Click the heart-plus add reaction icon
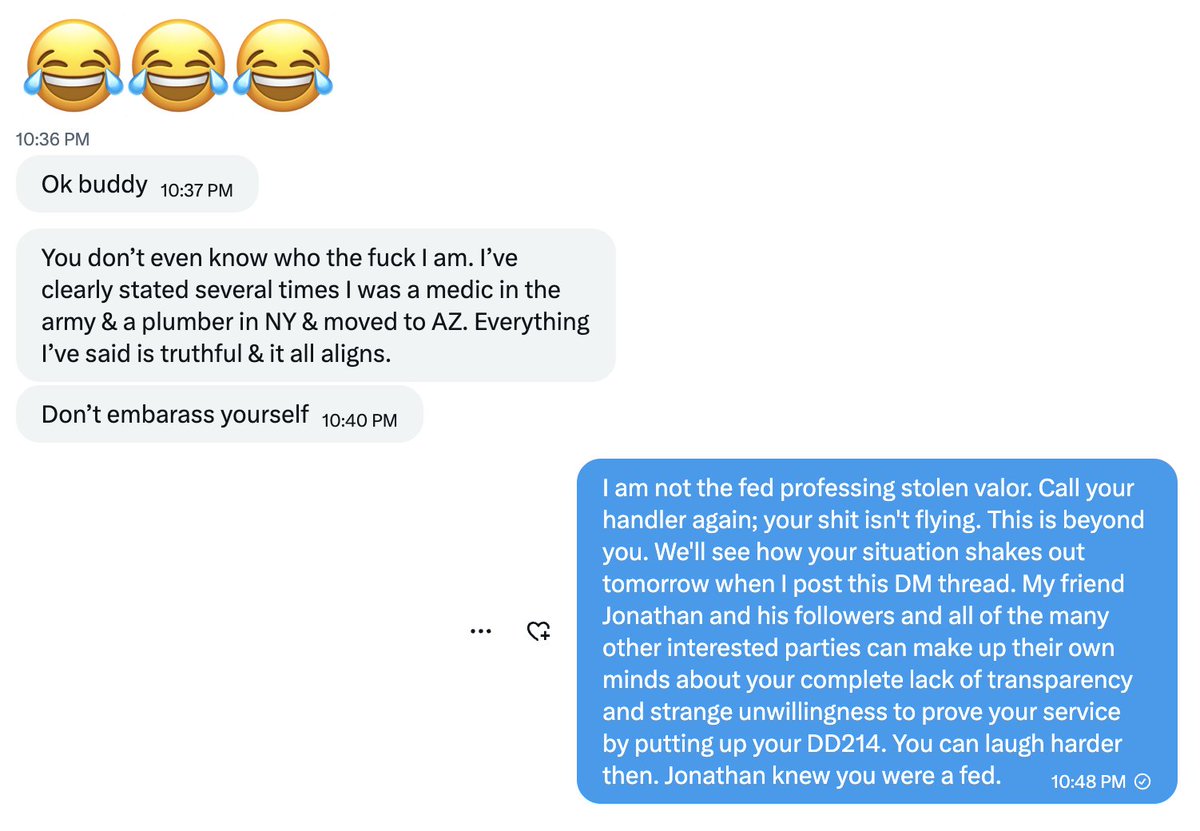Image resolution: width=1200 pixels, height=831 pixels. click(539, 631)
